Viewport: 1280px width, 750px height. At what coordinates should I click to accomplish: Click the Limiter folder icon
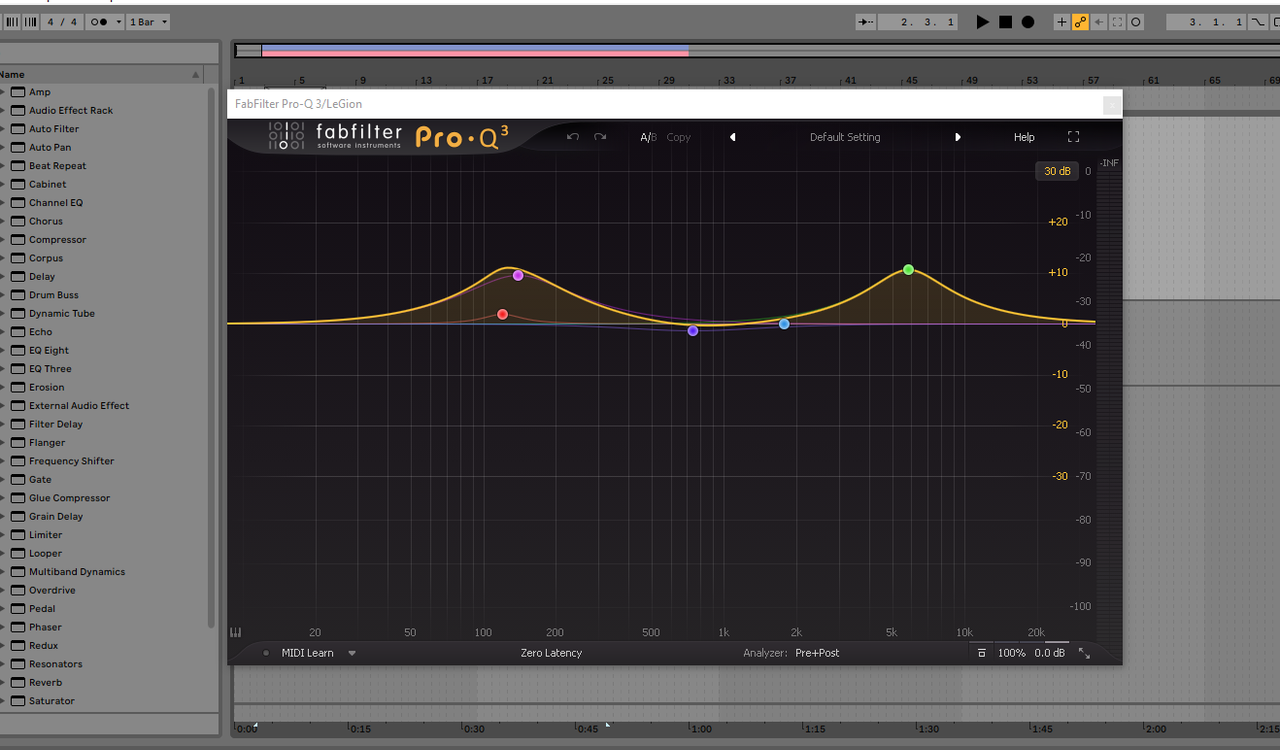tap(17, 535)
